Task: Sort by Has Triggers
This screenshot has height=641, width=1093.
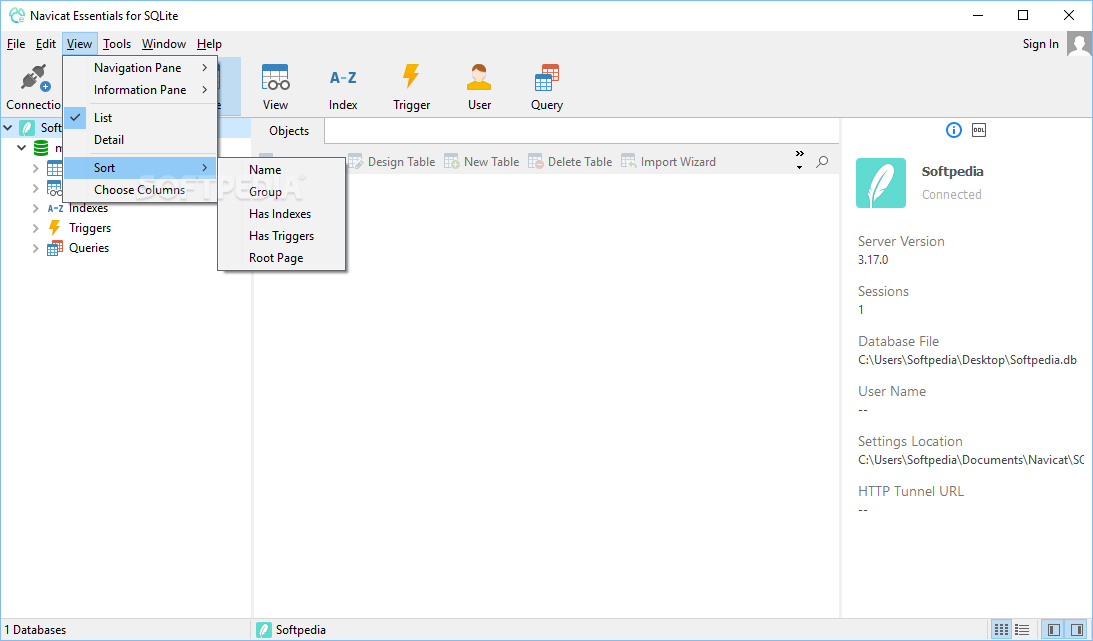Action: click(x=282, y=236)
